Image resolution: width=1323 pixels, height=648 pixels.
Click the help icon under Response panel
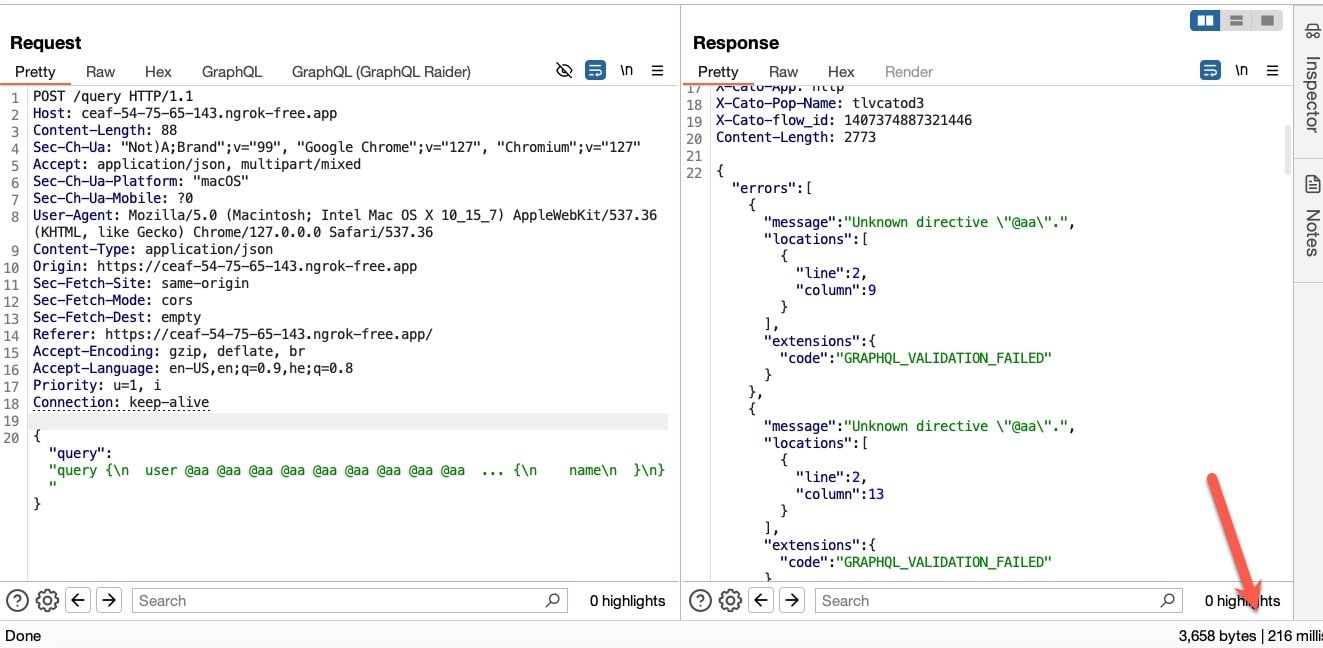[x=700, y=600]
